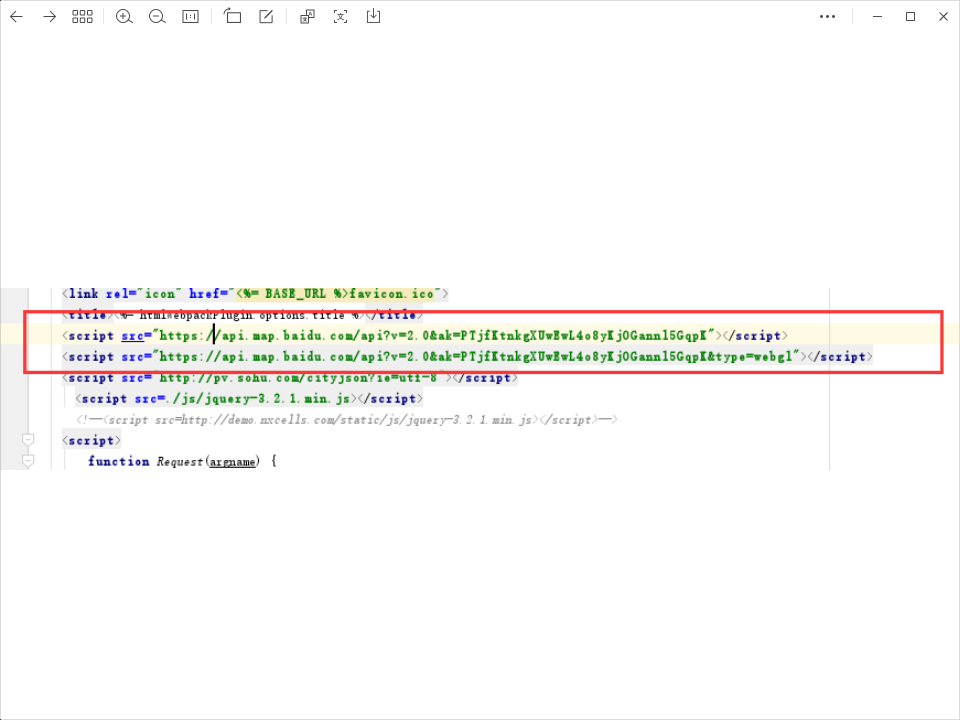Collapse the fold marker beside function Request
Image resolution: width=960 pixels, height=720 pixels.
[28, 461]
